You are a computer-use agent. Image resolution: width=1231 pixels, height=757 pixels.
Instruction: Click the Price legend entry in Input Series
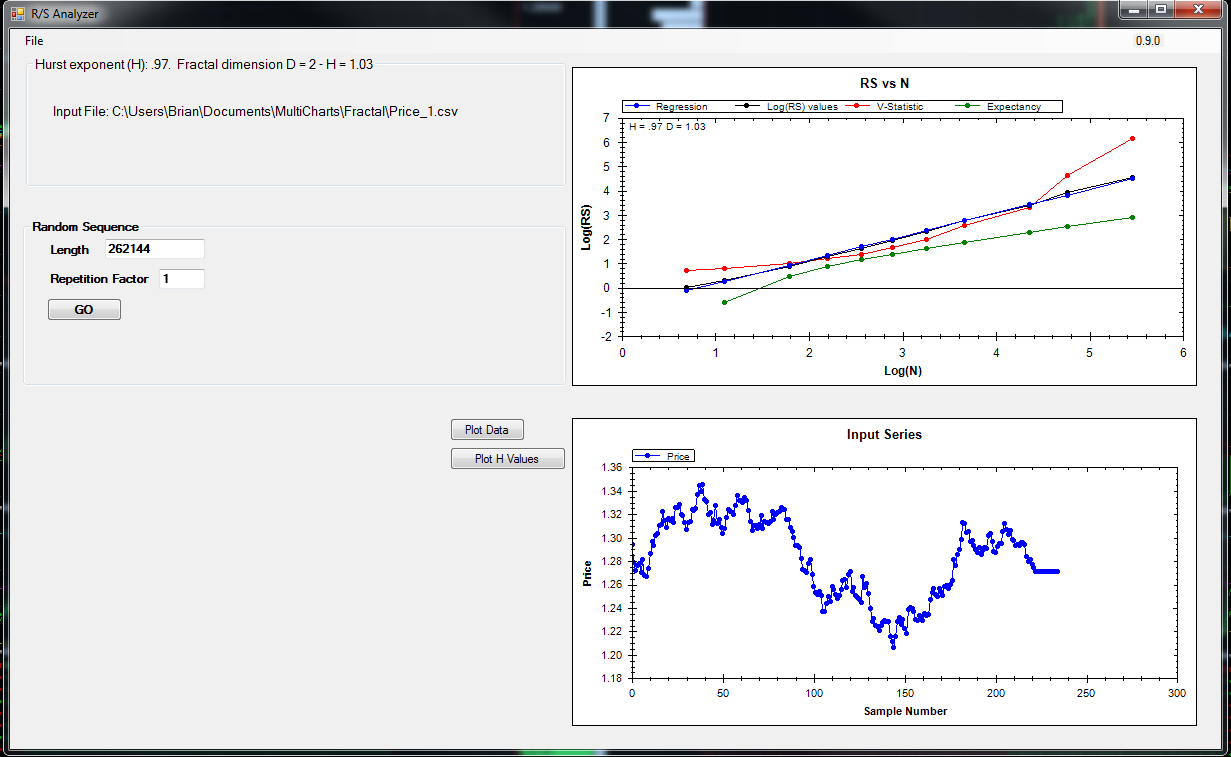(665, 456)
